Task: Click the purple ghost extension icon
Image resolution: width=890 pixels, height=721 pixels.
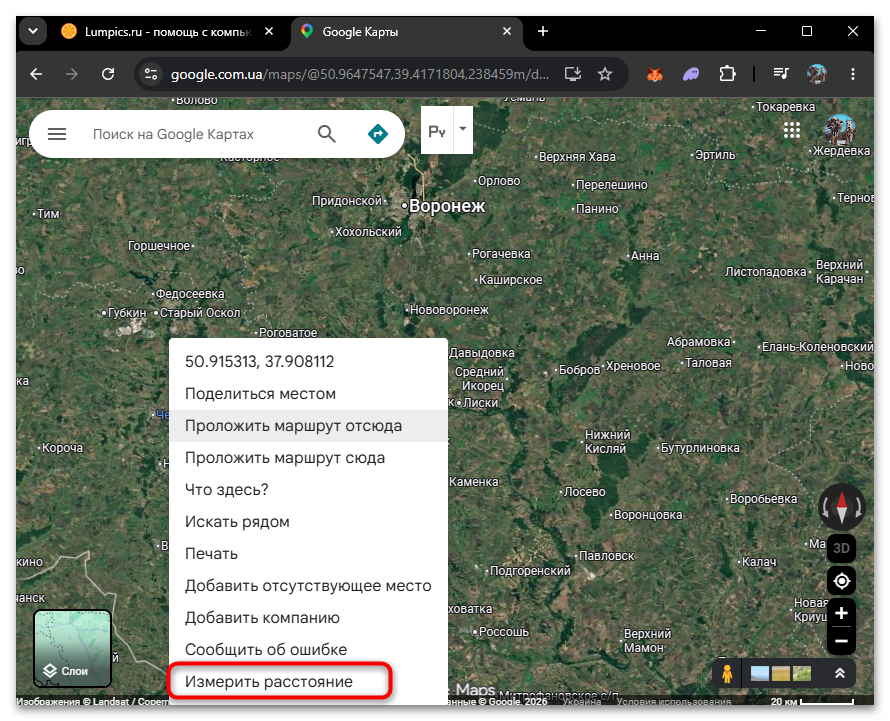Action: coord(691,74)
